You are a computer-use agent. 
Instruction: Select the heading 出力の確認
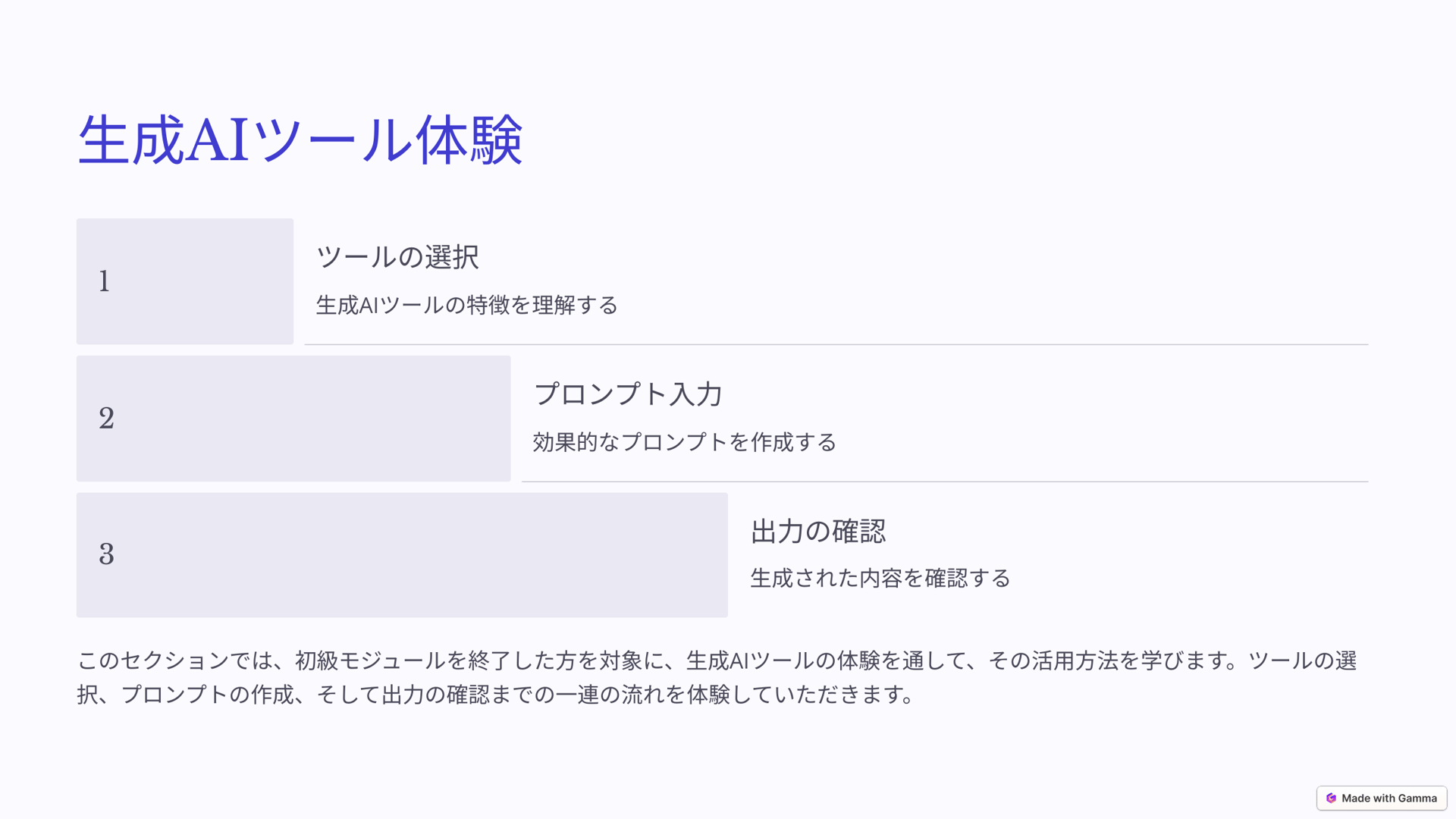[817, 531]
